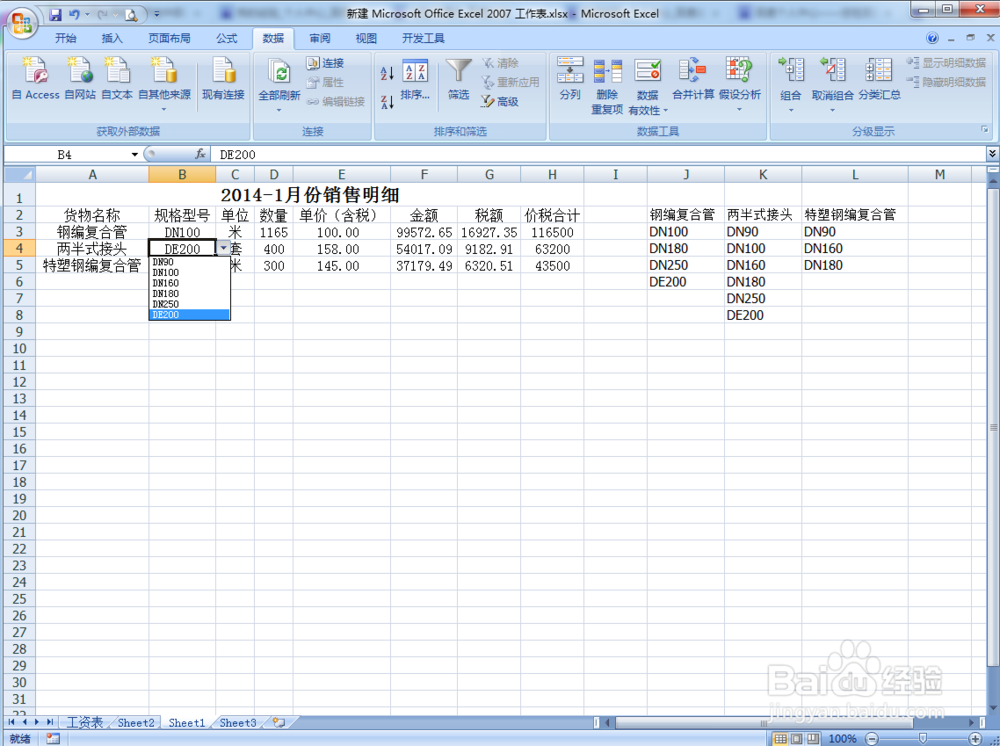1000x746 pixels.
Task: Click Remove Duplicates (删除重复项)
Action: coord(607,86)
